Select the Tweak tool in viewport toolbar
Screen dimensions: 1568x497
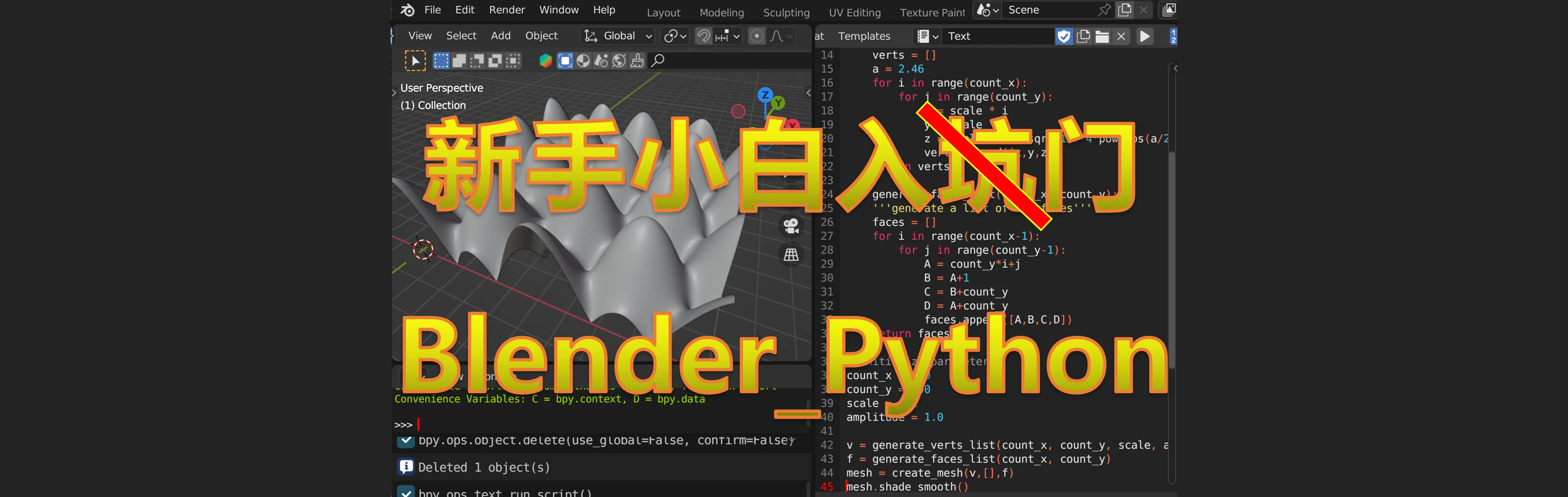click(x=416, y=60)
